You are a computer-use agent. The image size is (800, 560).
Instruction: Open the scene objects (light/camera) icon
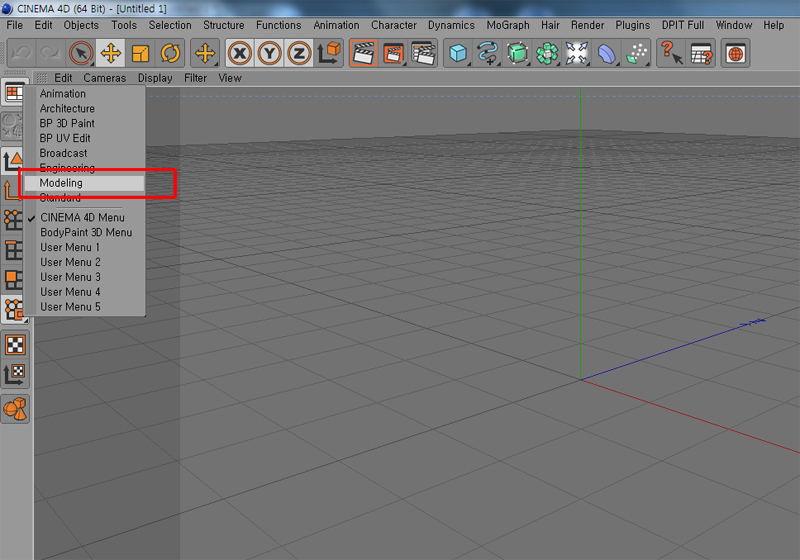point(577,53)
